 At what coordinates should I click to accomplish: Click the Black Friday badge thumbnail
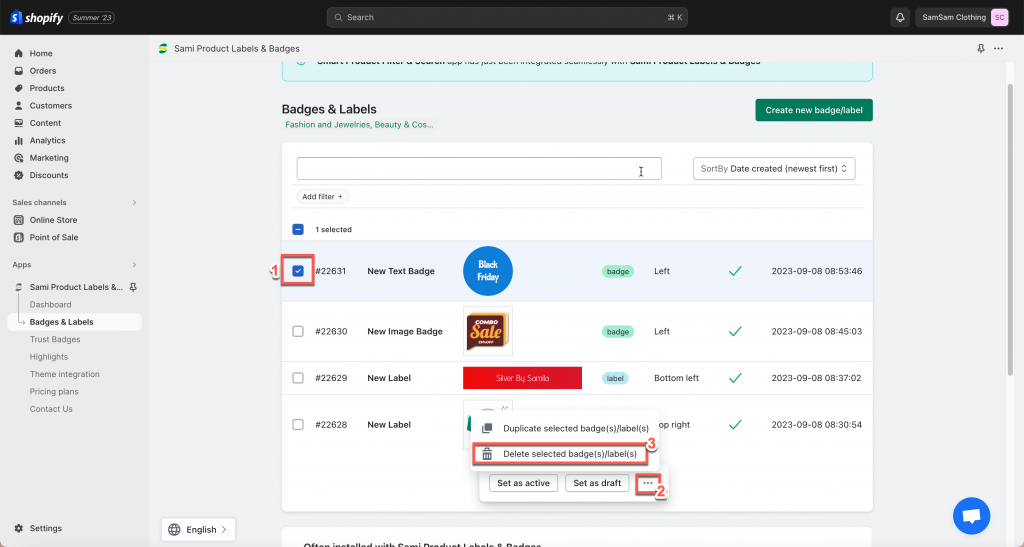488,271
